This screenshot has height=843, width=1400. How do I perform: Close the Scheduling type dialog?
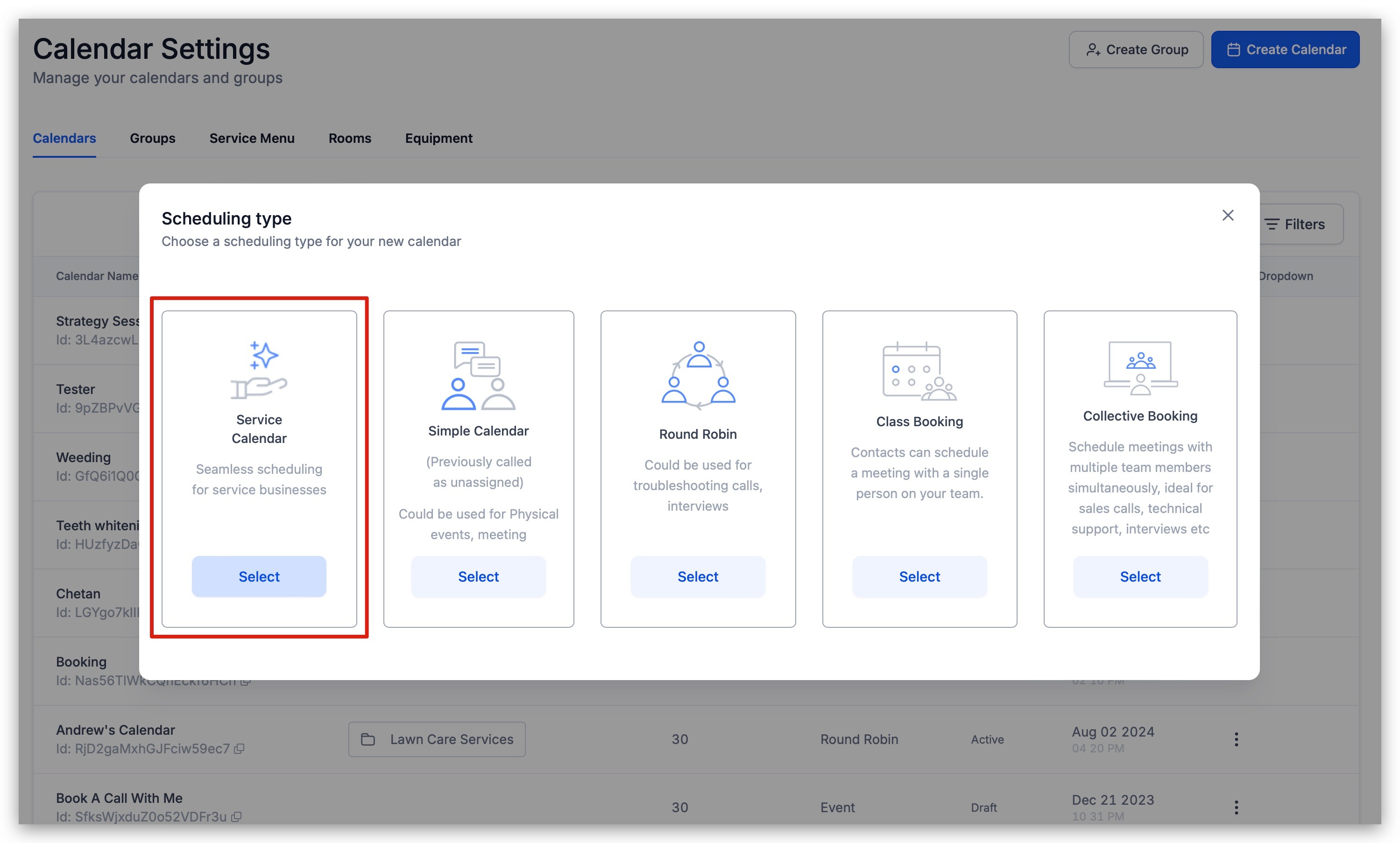(x=1228, y=215)
